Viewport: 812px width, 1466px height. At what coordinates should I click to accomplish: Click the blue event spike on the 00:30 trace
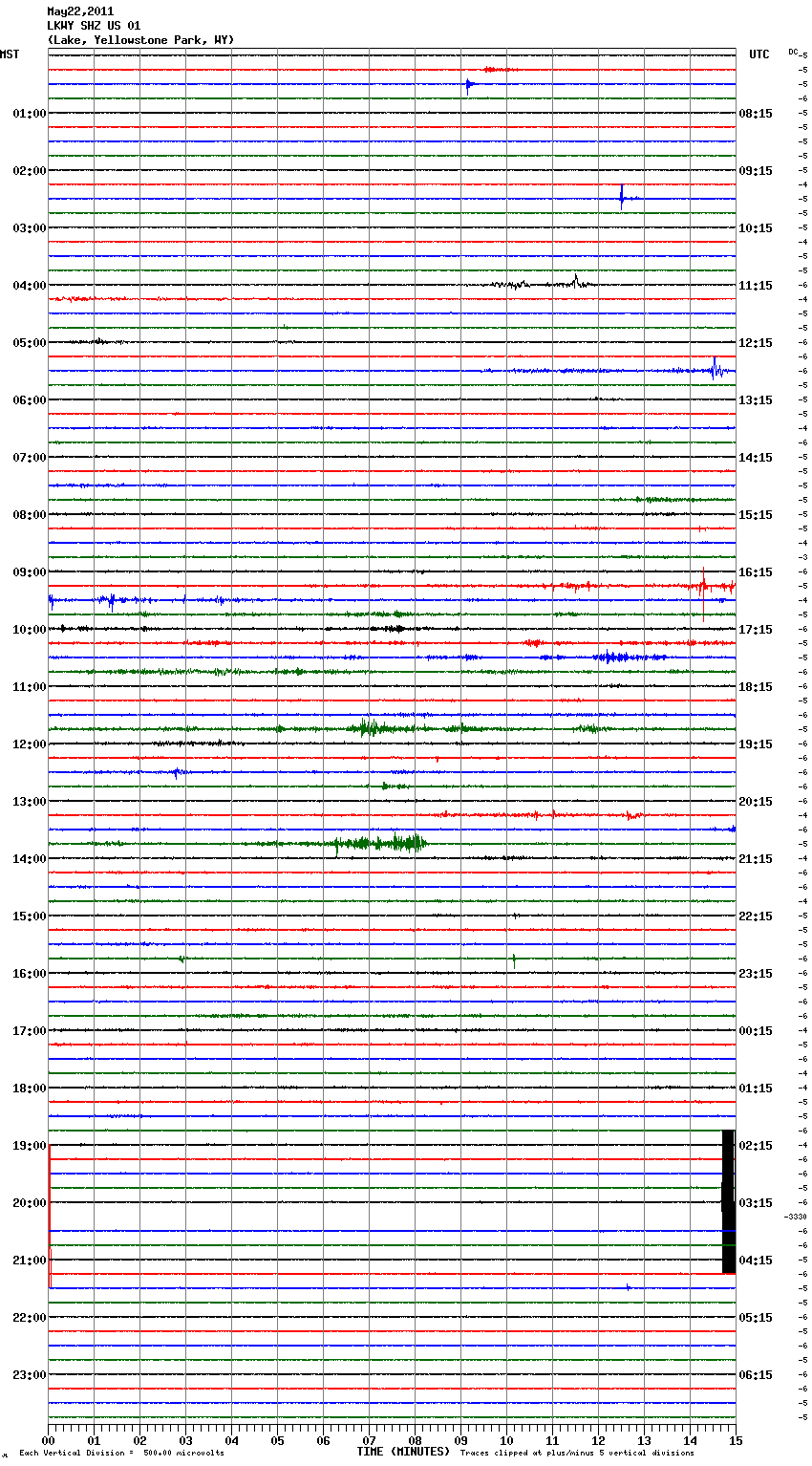(x=468, y=85)
